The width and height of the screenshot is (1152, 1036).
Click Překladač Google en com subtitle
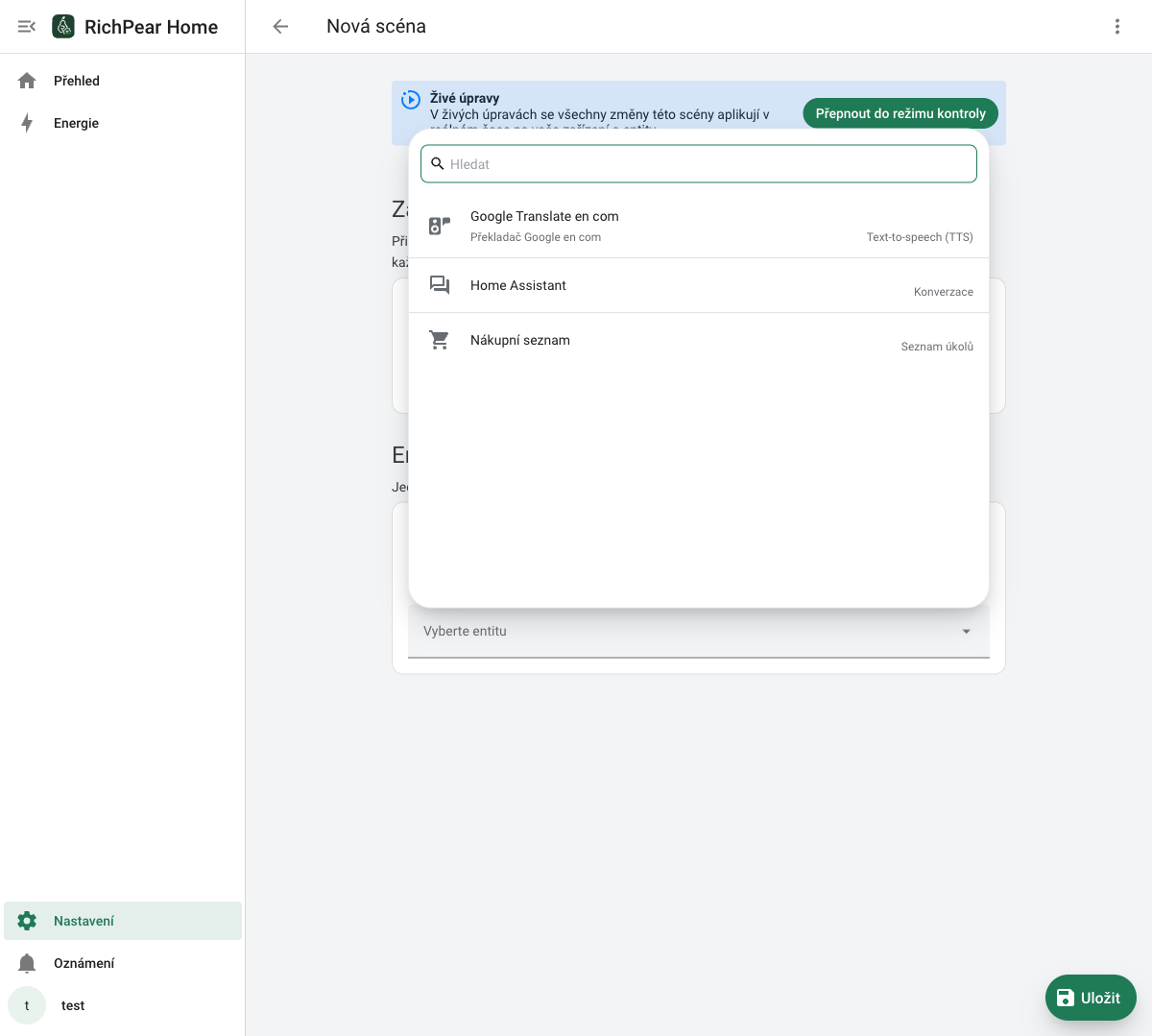click(x=536, y=237)
